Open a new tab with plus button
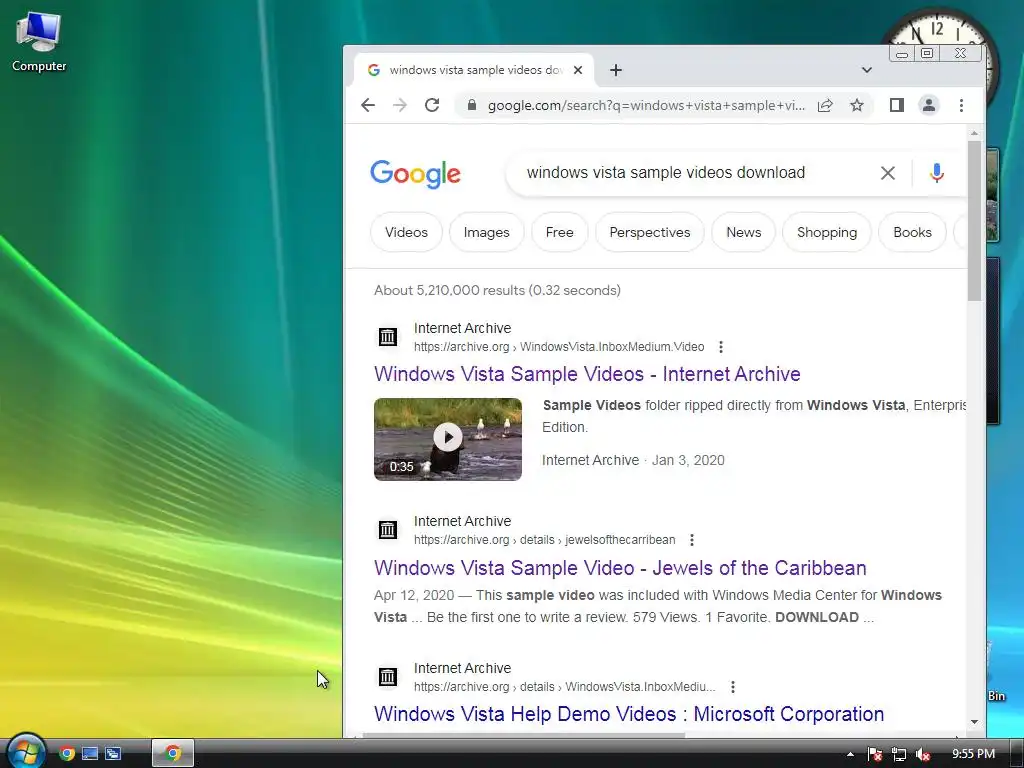This screenshot has width=1024, height=768. [616, 70]
